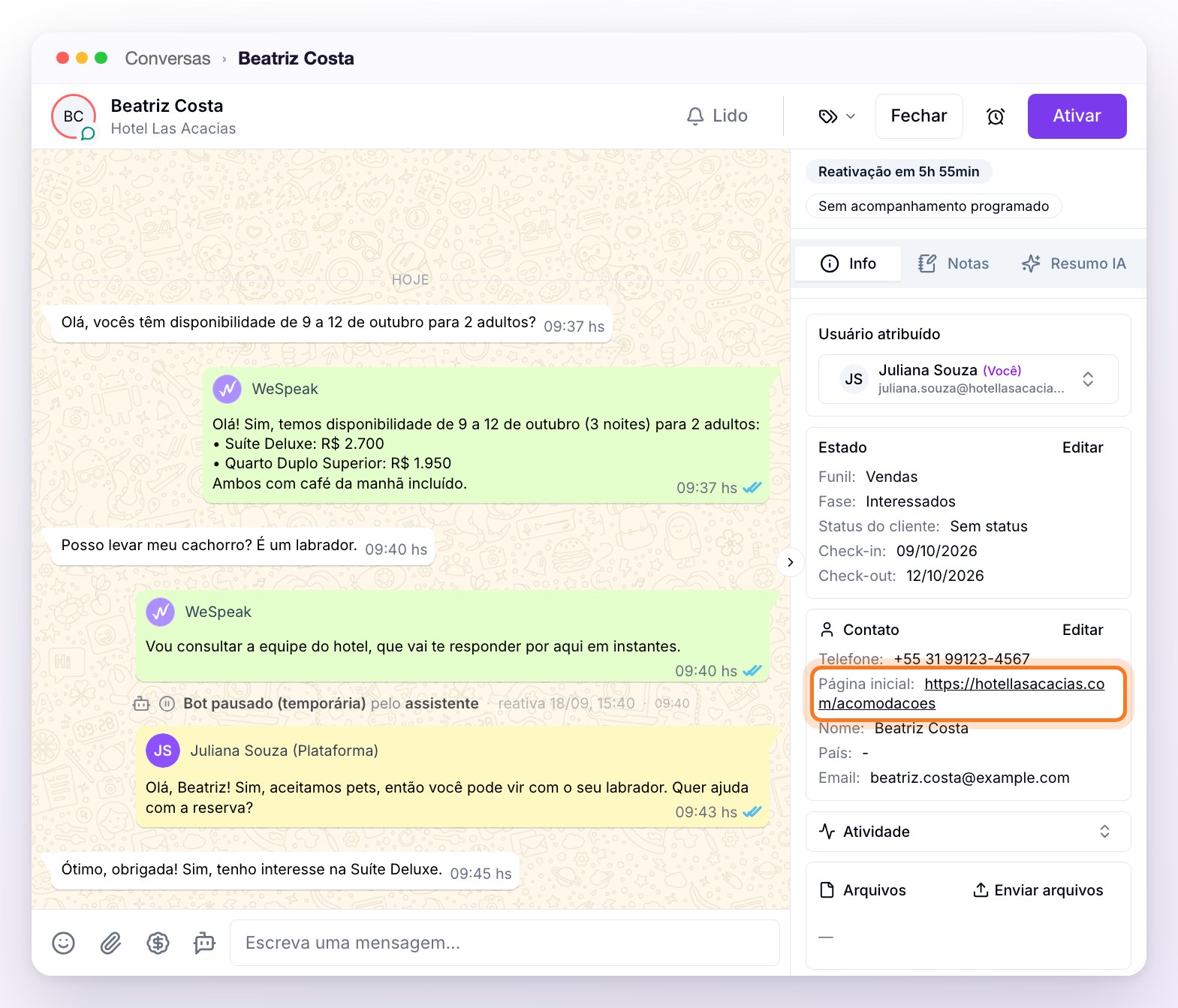1178x1008 pixels.
Task: Click the Check-in value 09/10/2026
Action: [936, 551]
